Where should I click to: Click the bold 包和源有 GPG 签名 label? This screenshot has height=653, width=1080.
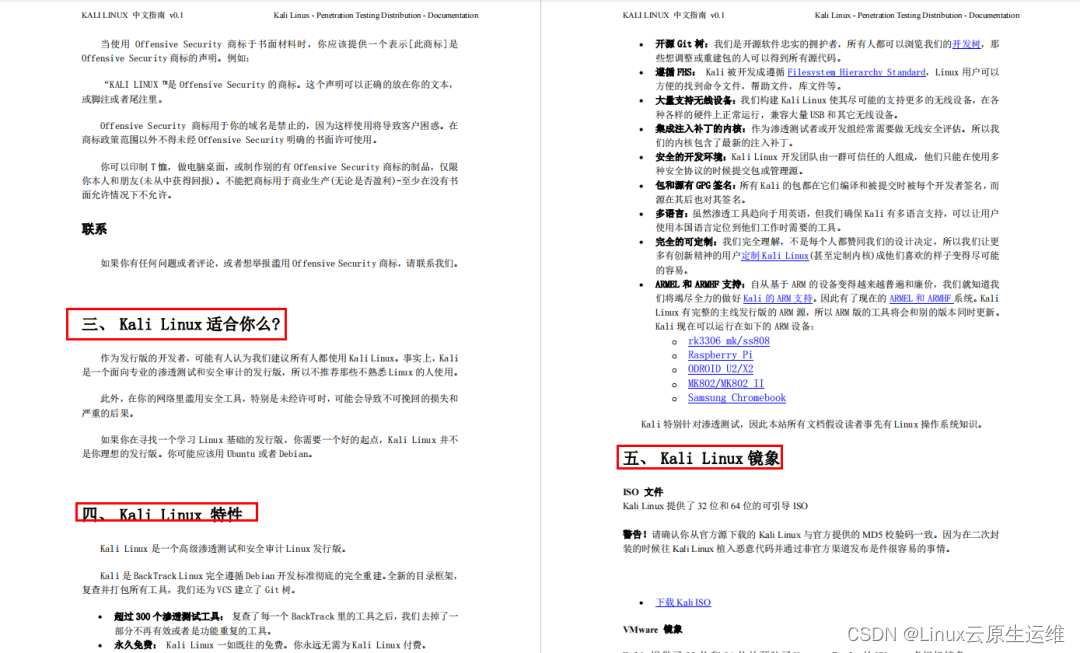click(696, 185)
